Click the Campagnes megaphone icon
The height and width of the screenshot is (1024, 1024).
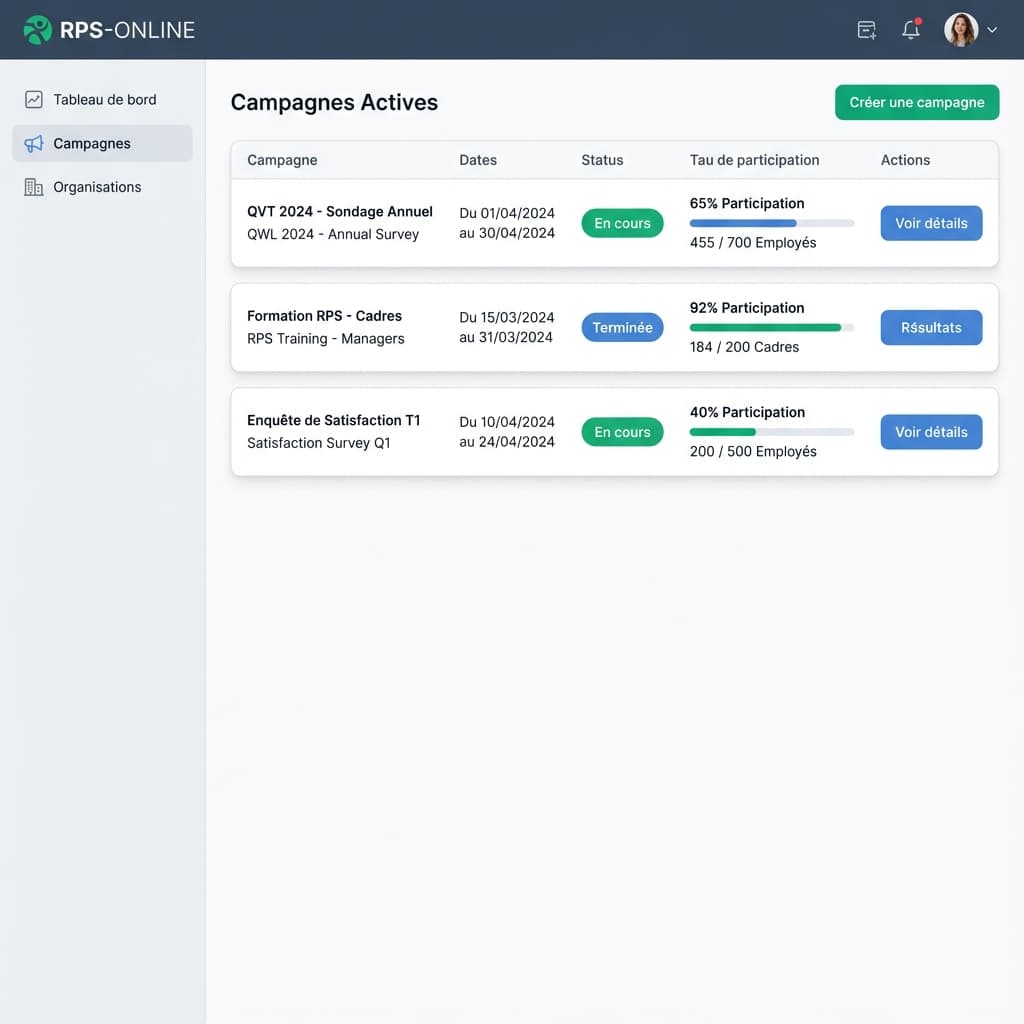34,144
